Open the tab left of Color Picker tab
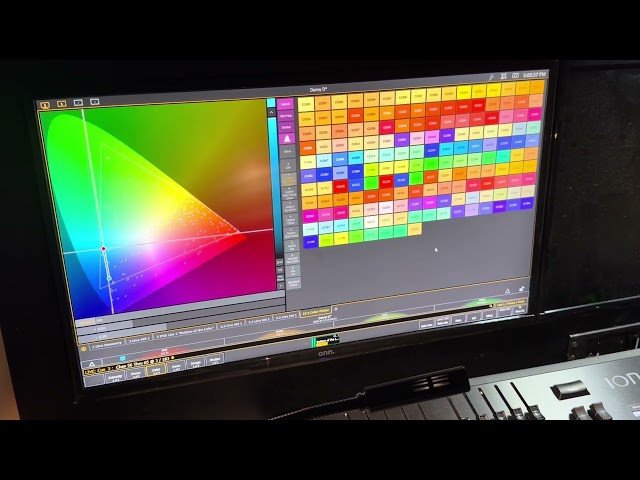Screen dimensions: 640x480 [x=283, y=316]
